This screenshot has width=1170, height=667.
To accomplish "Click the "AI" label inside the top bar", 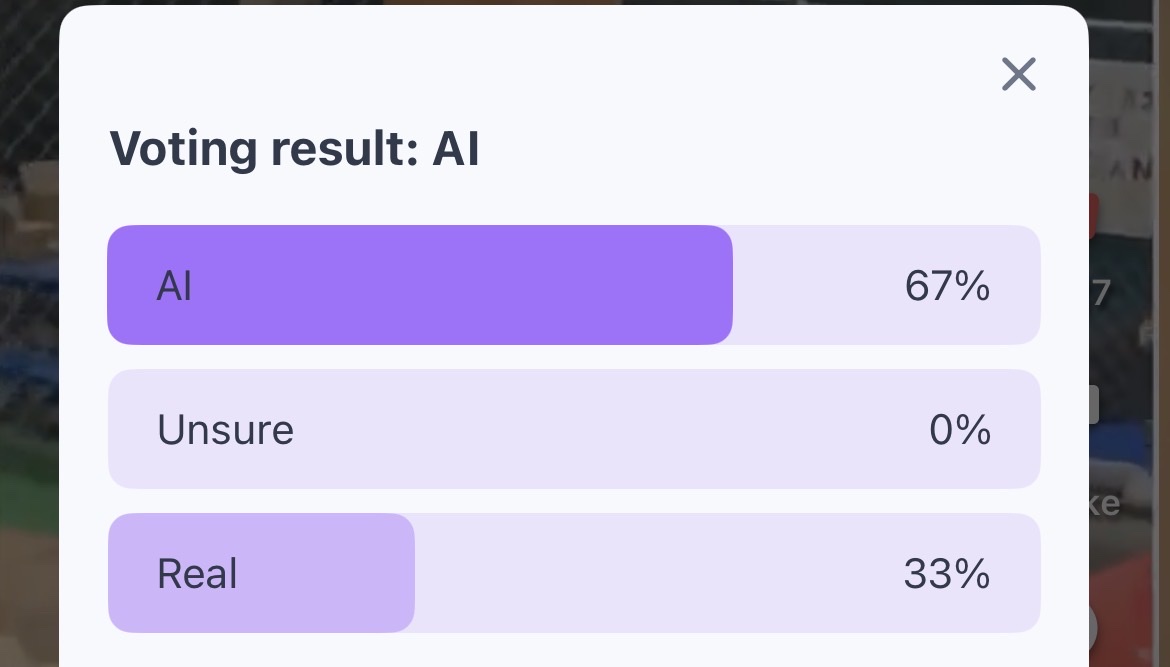I will pyautogui.click(x=174, y=286).
